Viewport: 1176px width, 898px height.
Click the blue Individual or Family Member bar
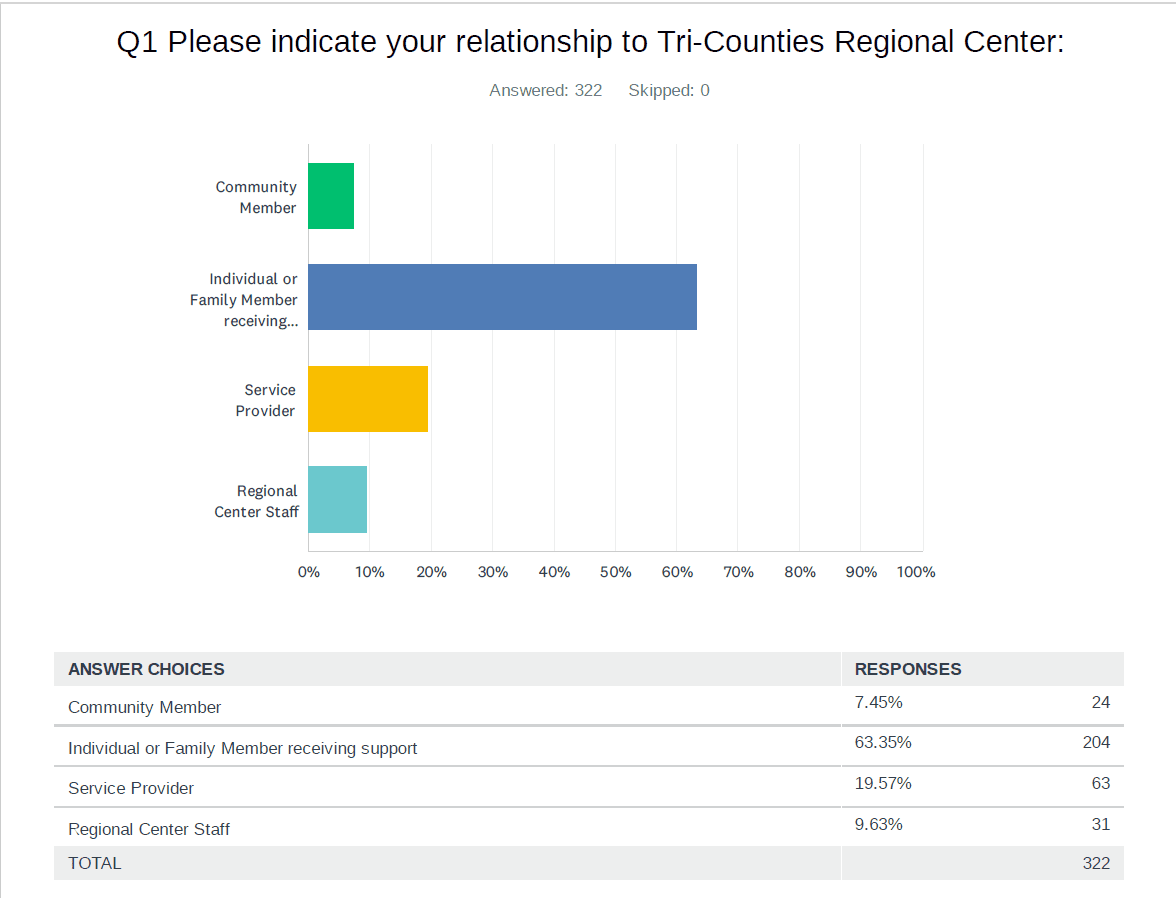coord(502,296)
